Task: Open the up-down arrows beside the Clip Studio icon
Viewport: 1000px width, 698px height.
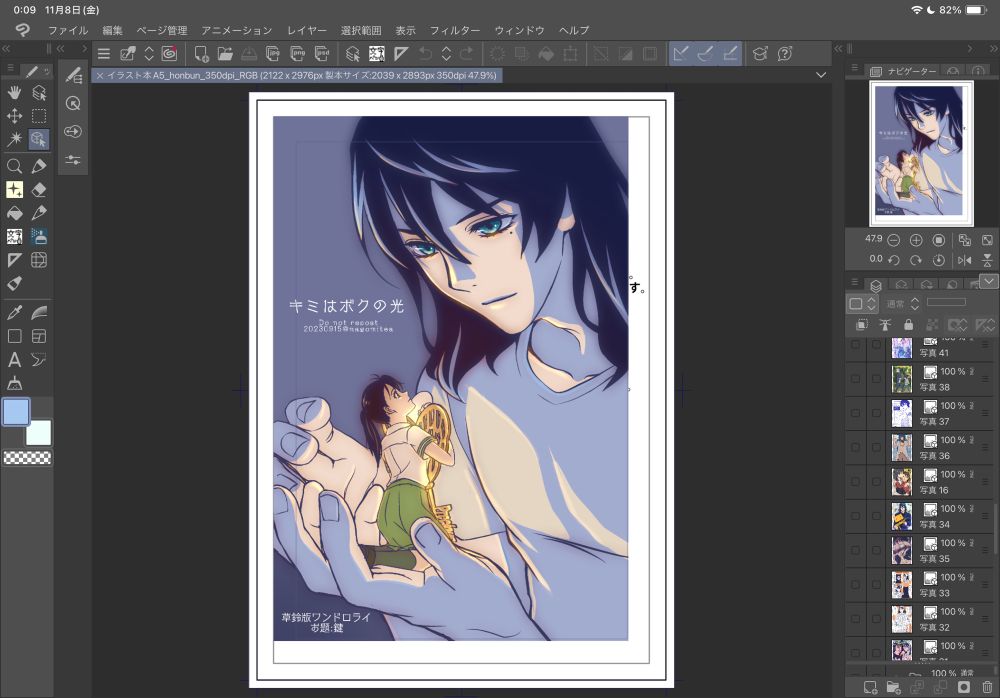Action: coord(149,54)
